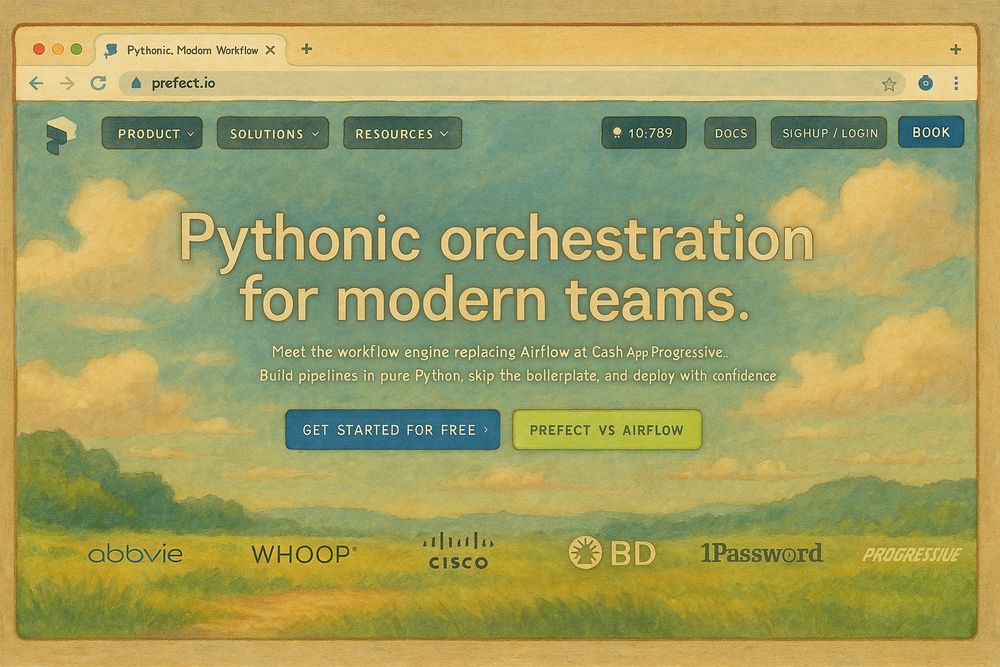Viewport: 1000px width, 667px height.
Task: Click the Prefect favicon on the tab
Action: click(111, 50)
